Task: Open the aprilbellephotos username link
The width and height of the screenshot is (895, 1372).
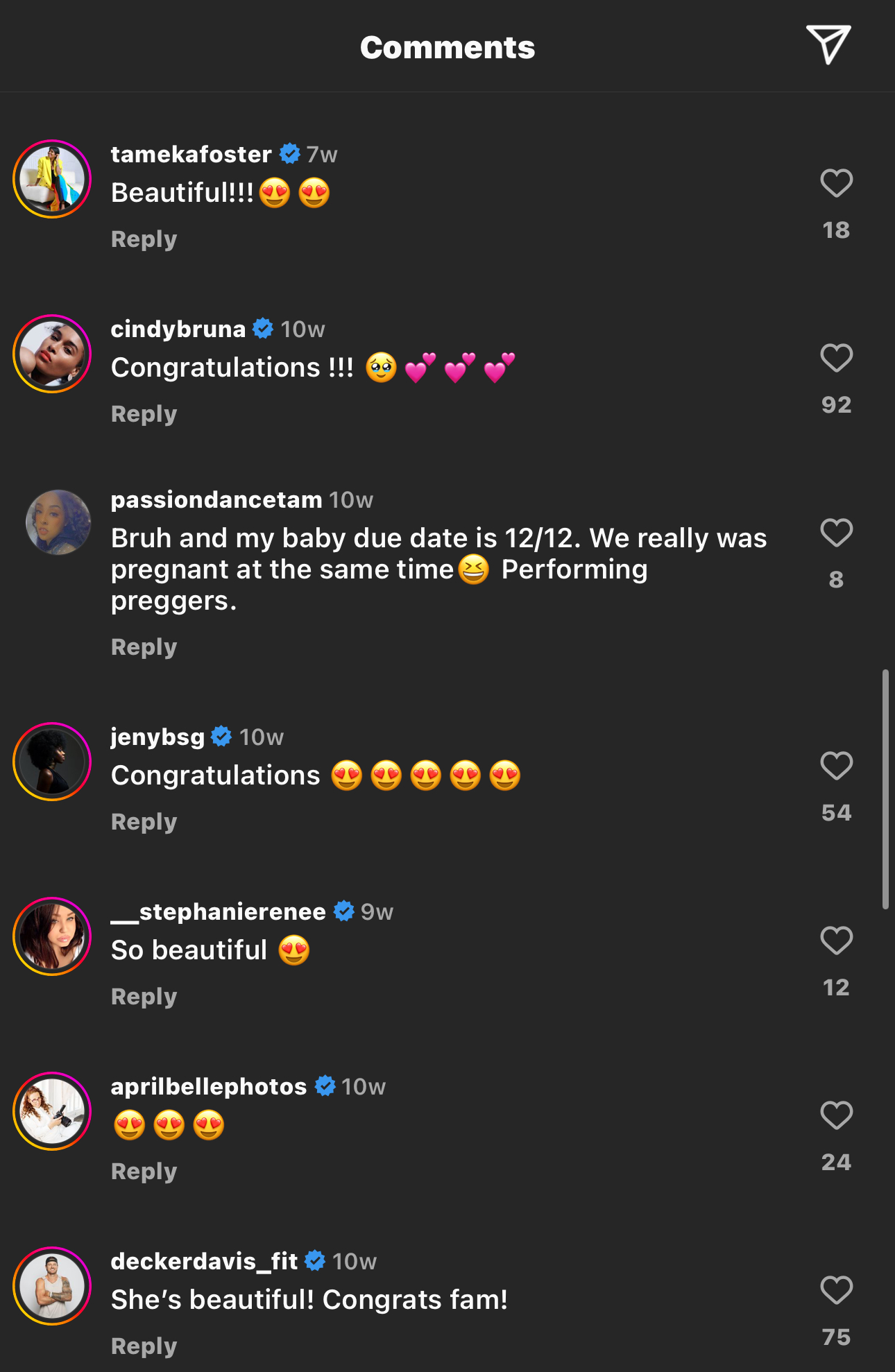Action: click(209, 1086)
